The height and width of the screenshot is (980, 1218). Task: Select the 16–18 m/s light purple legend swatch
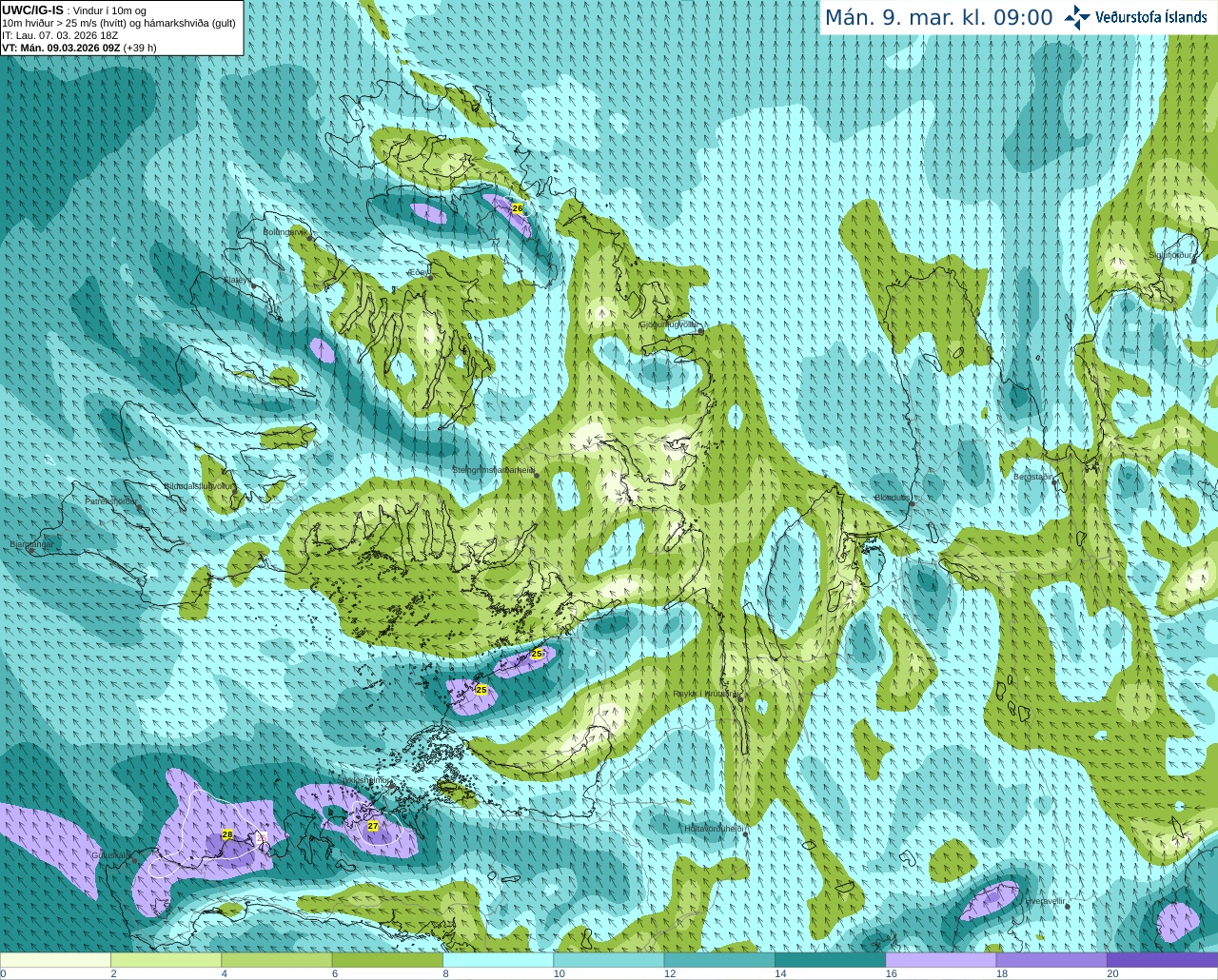click(940, 960)
